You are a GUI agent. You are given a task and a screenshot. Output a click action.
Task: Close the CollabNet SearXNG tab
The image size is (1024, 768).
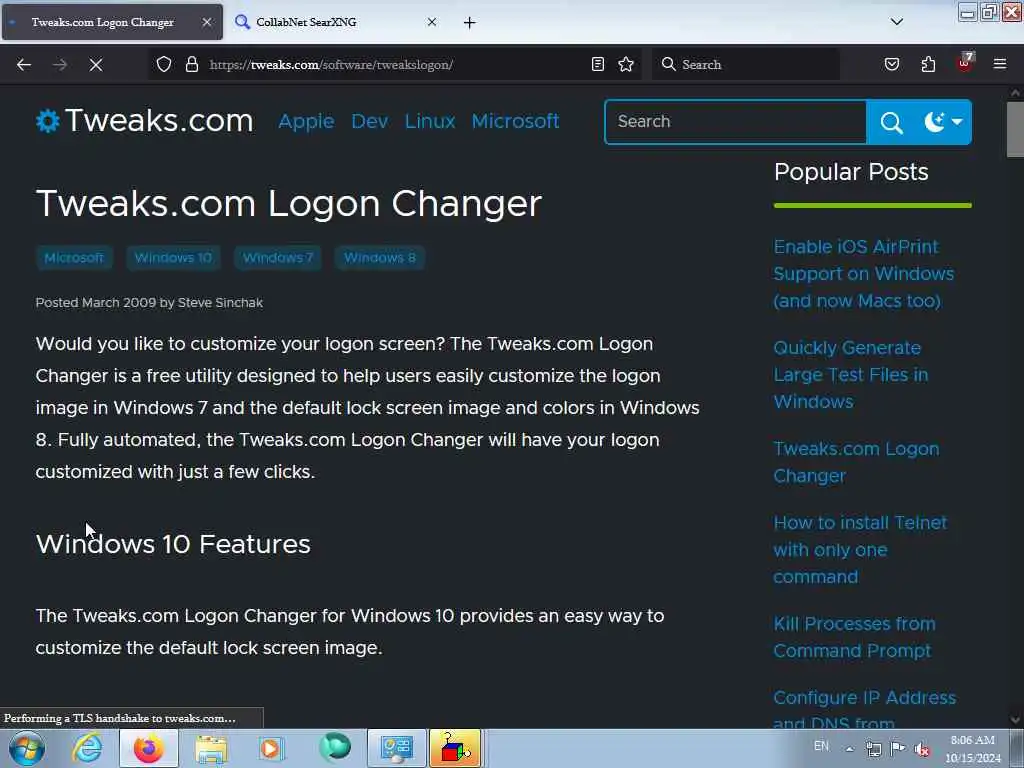click(432, 22)
